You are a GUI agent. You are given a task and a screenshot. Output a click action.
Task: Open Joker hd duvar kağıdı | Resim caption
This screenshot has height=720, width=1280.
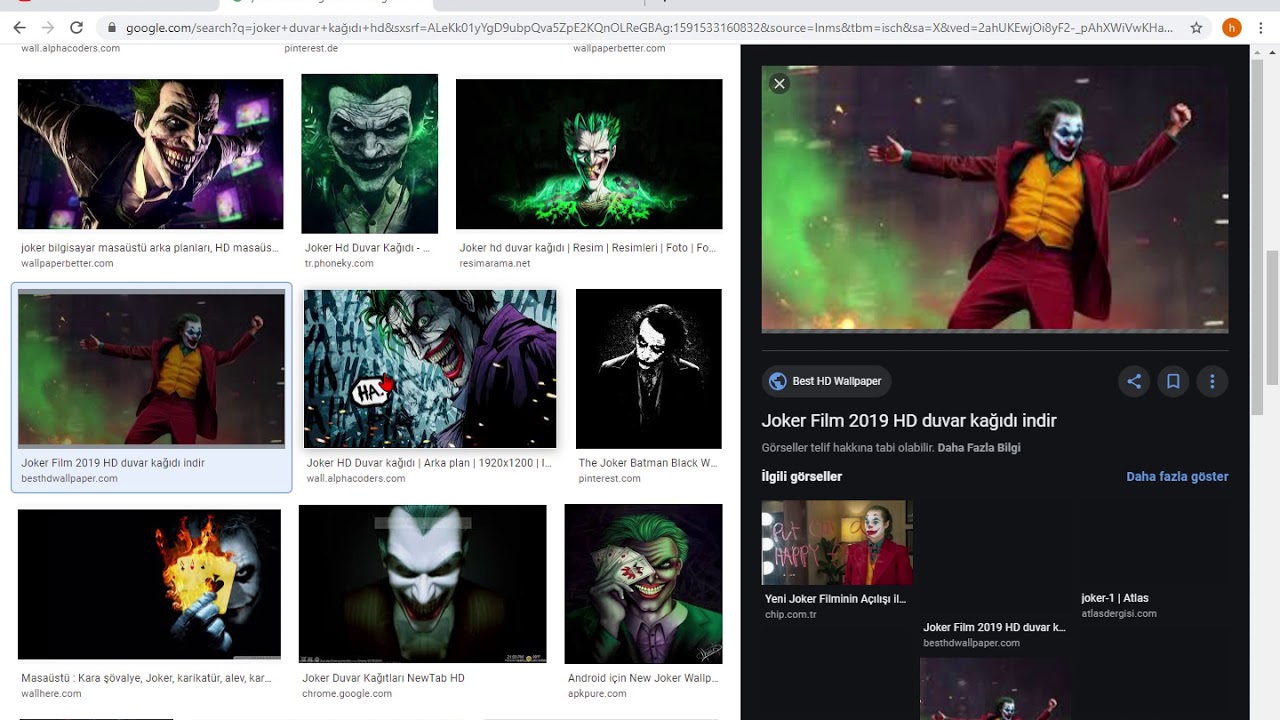point(588,248)
